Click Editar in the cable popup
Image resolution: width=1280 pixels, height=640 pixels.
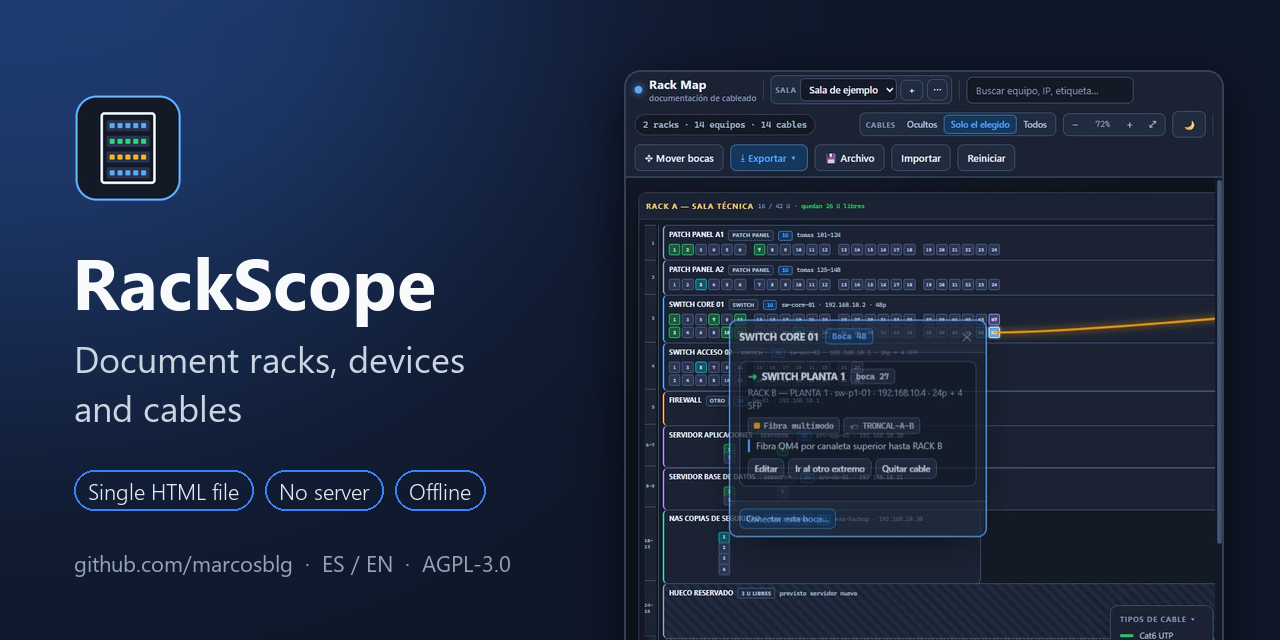click(766, 468)
